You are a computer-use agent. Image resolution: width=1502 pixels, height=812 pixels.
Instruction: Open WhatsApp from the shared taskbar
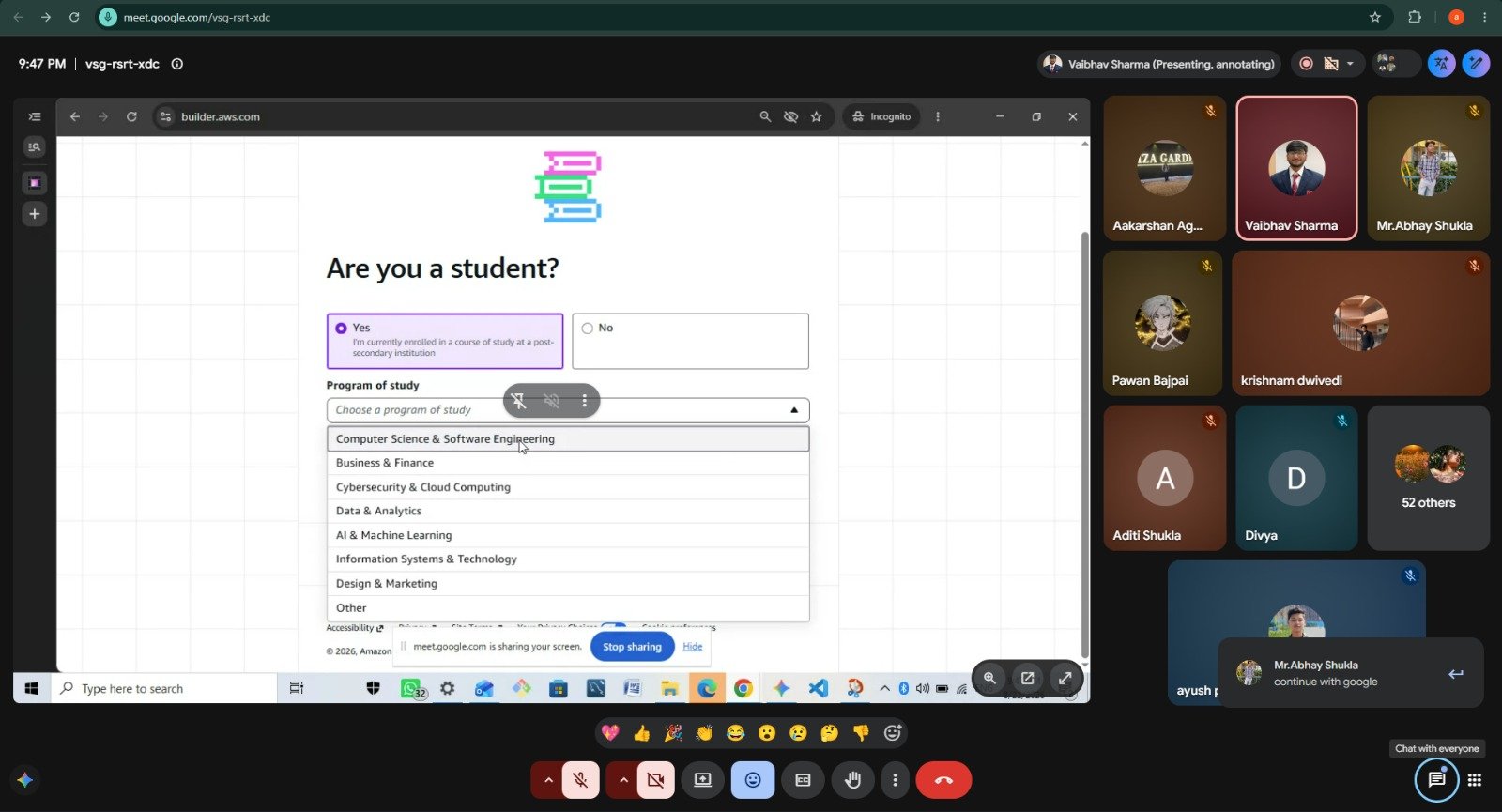coord(410,688)
